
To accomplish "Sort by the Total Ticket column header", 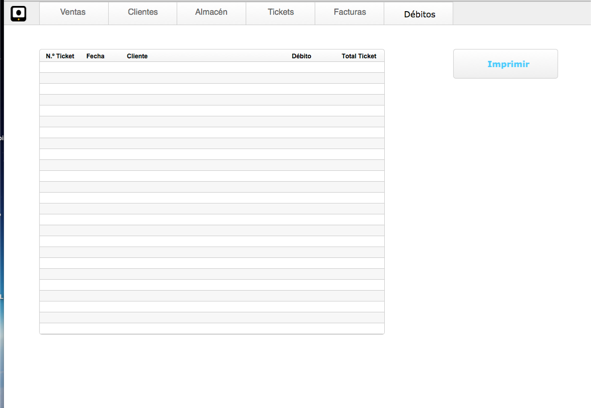I will point(359,56).
